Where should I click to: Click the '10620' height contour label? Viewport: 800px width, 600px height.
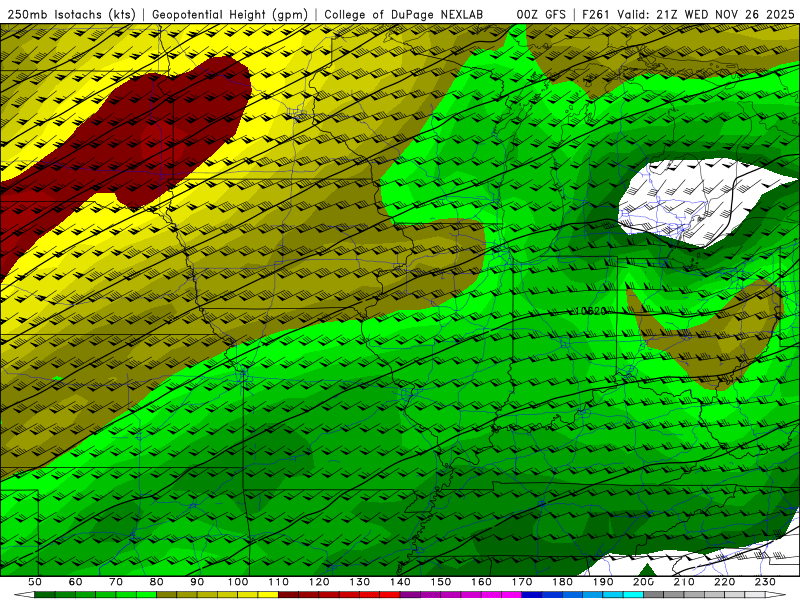tap(590, 311)
